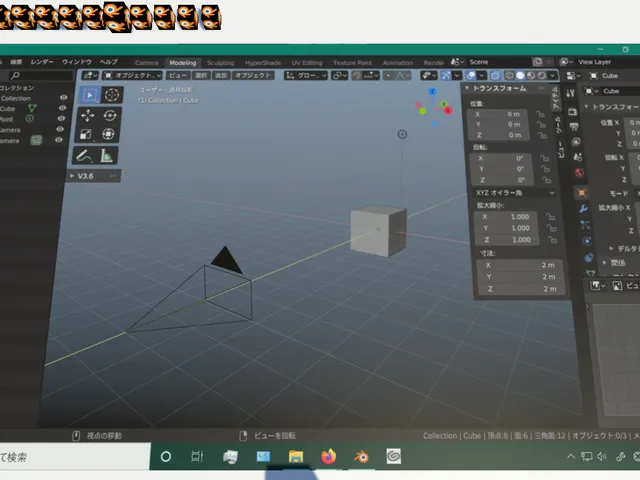Select the Annotate pencil tool

[84, 156]
